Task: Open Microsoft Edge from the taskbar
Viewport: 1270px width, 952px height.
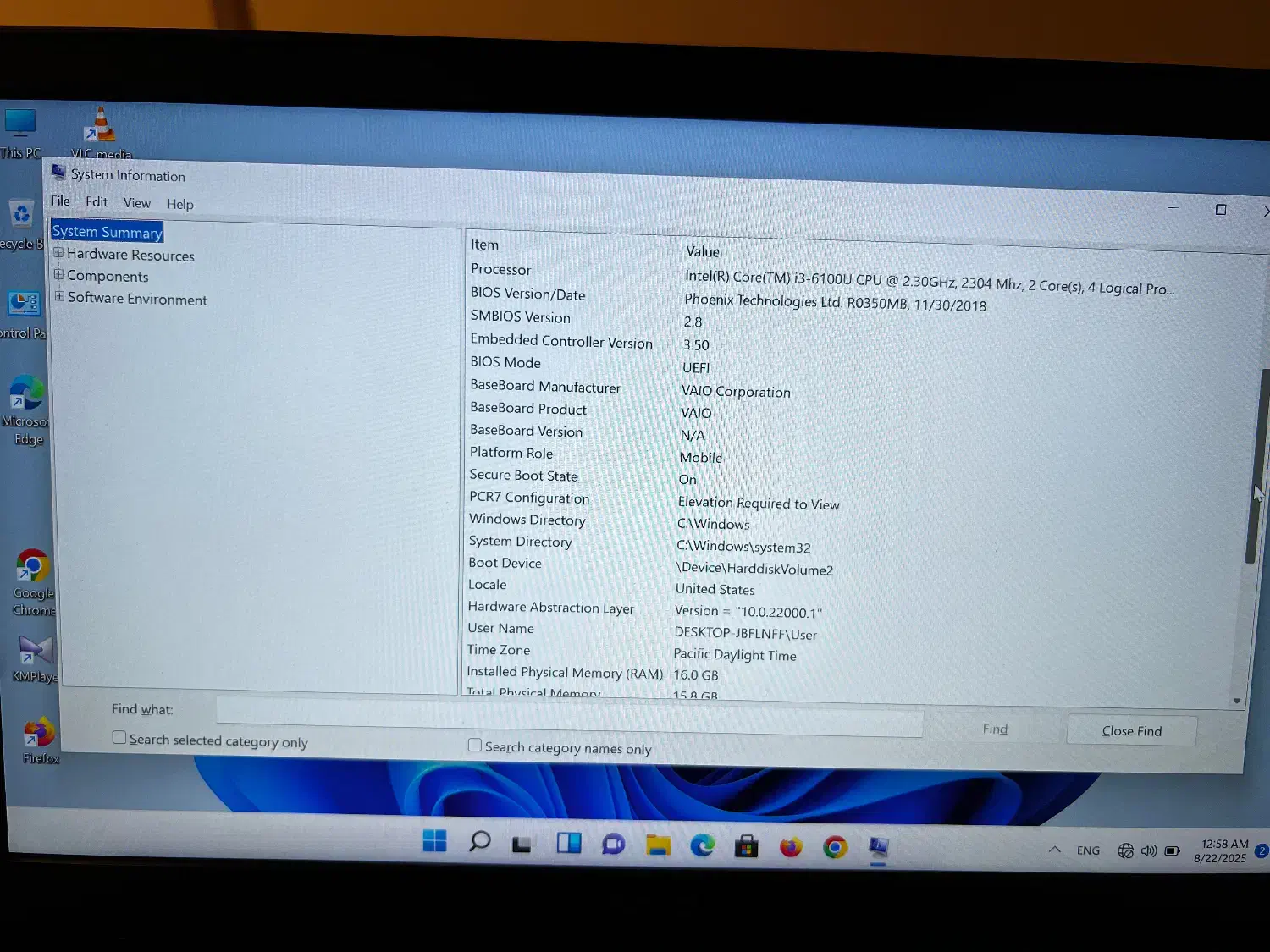Action: coord(702,845)
